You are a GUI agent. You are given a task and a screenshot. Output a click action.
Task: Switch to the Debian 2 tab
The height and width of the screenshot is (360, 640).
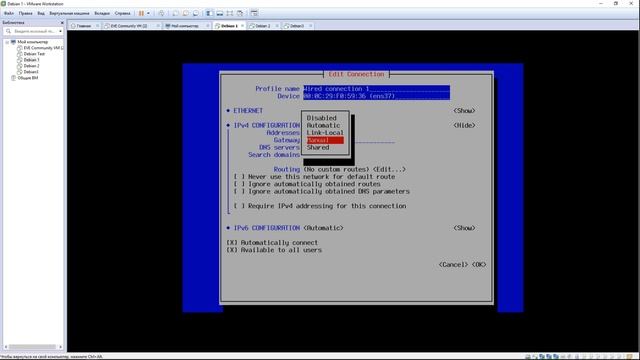tap(262, 26)
